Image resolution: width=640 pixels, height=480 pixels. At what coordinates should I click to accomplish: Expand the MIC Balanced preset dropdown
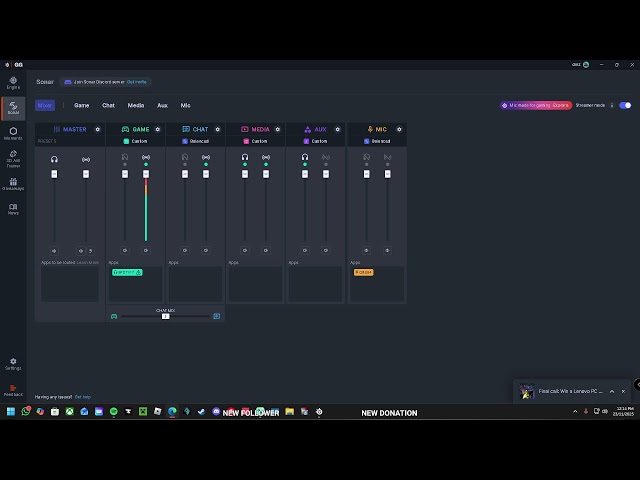click(x=378, y=141)
